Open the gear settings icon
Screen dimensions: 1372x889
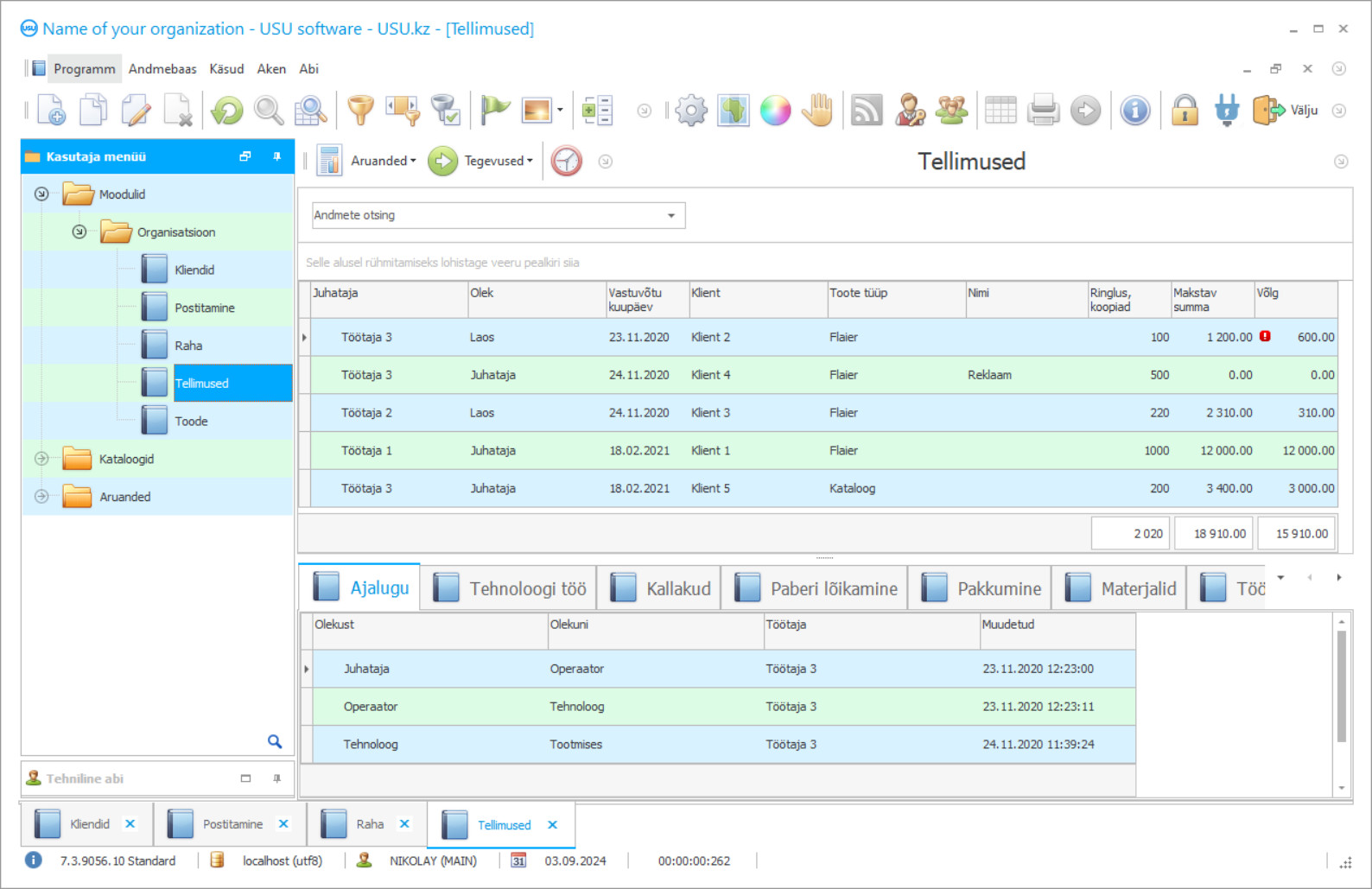691,111
